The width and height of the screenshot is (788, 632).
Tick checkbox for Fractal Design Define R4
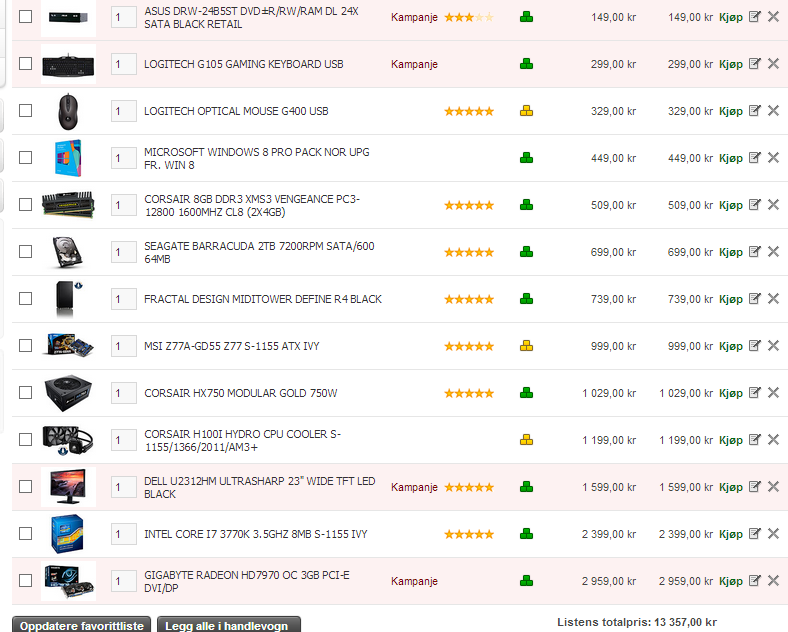(25, 298)
